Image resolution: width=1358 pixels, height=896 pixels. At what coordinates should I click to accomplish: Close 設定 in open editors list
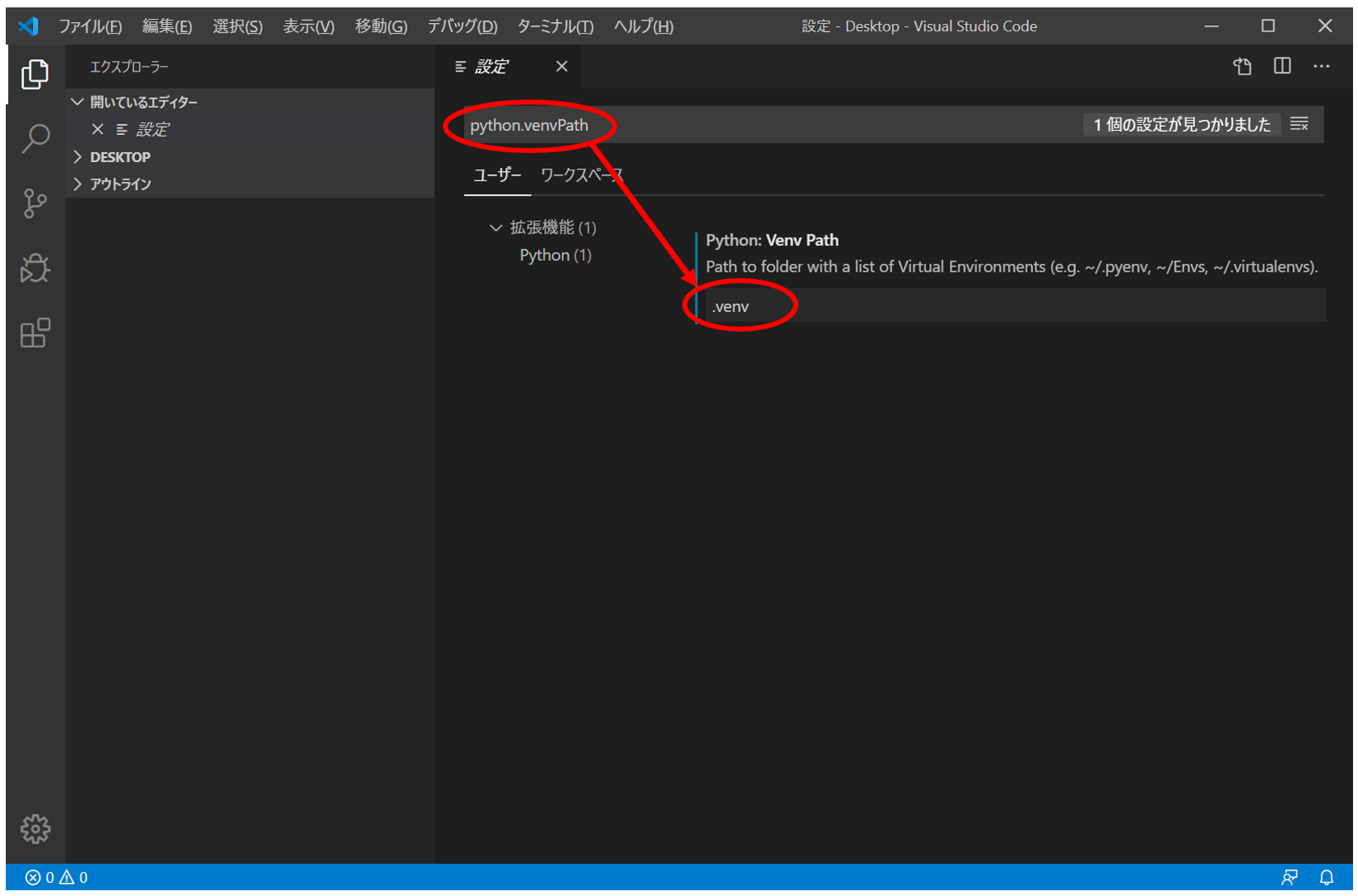98,129
